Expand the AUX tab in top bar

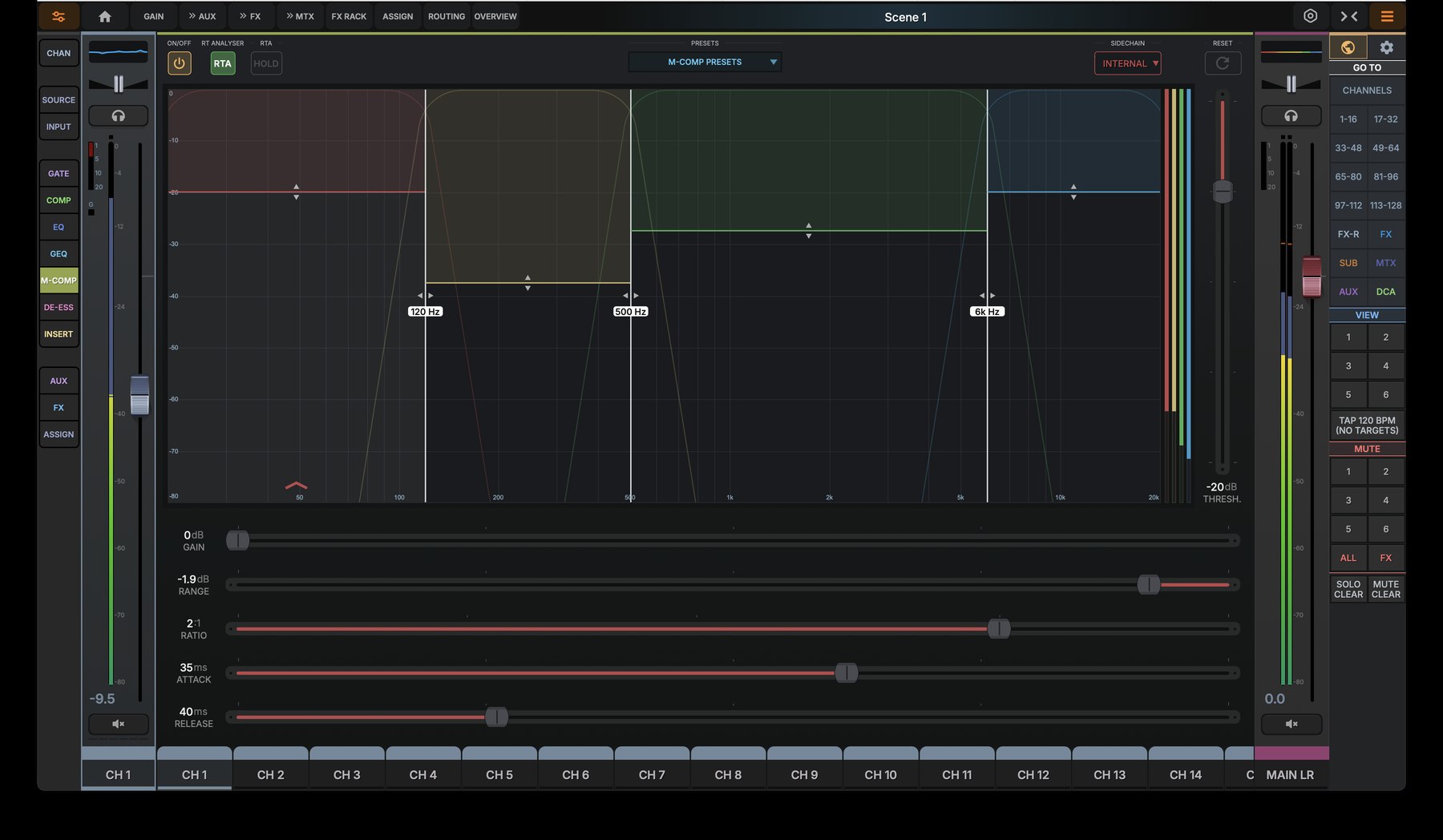tap(202, 16)
